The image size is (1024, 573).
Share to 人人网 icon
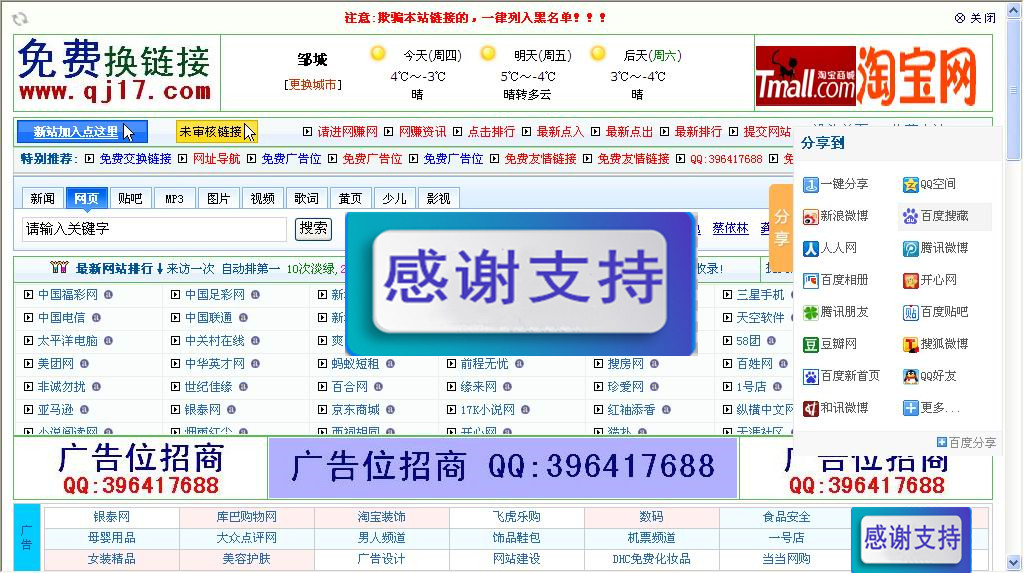[810, 249]
